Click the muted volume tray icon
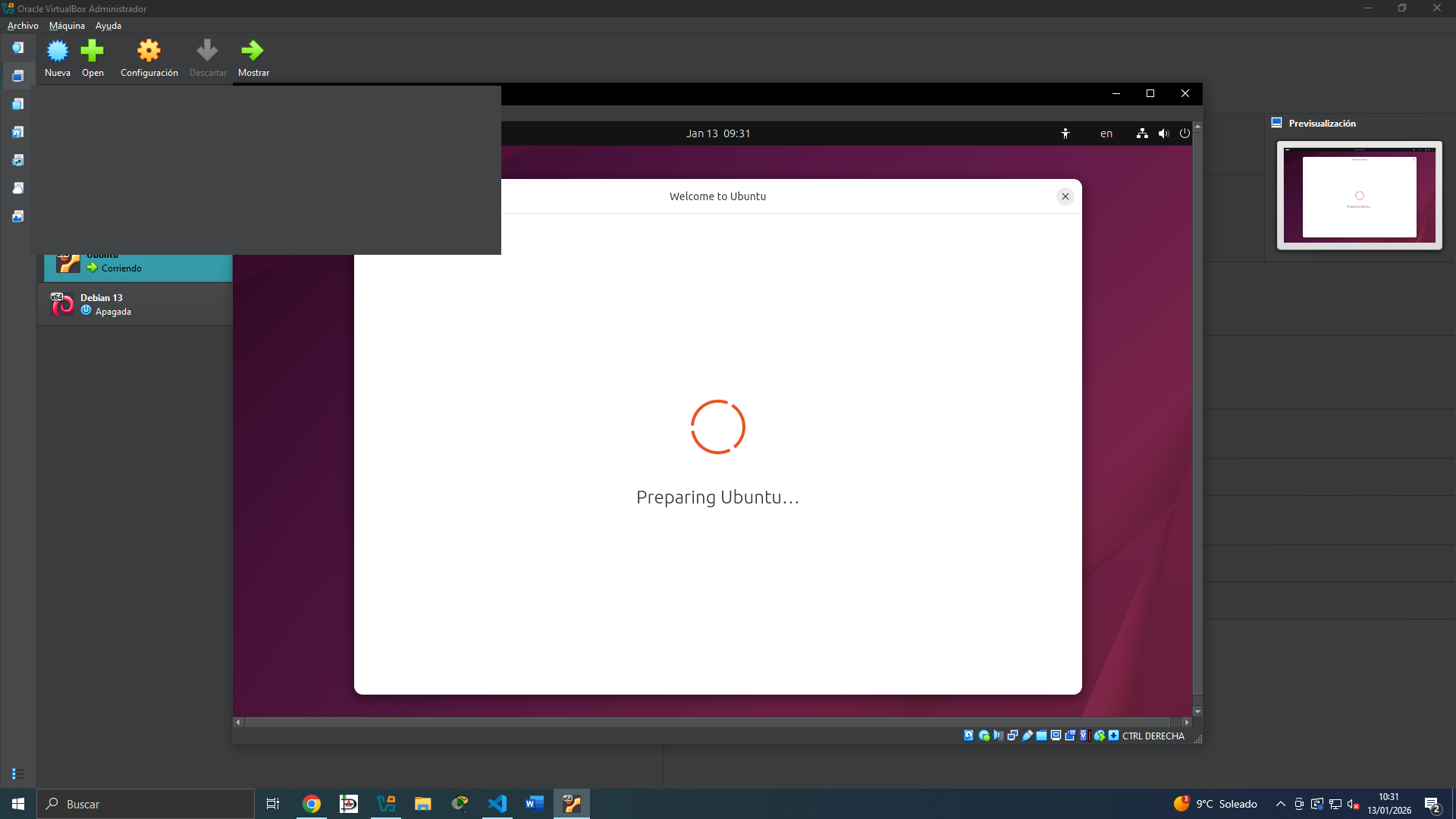 pyautogui.click(x=1354, y=804)
